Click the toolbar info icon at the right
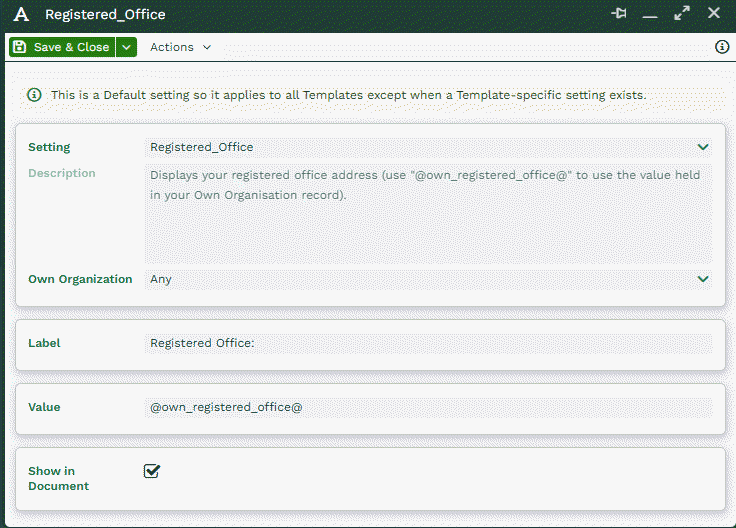Viewport: 736px width, 528px height. click(722, 46)
